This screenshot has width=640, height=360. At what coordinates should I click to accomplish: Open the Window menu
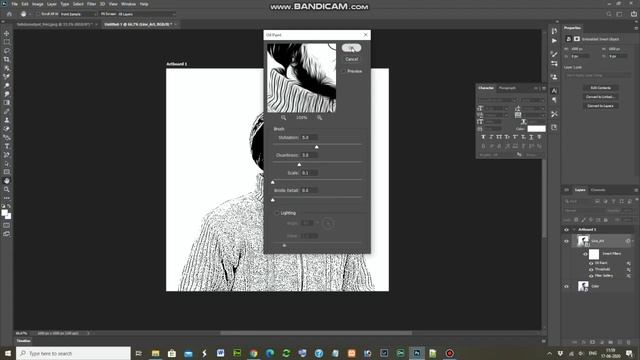[x=128, y=4]
